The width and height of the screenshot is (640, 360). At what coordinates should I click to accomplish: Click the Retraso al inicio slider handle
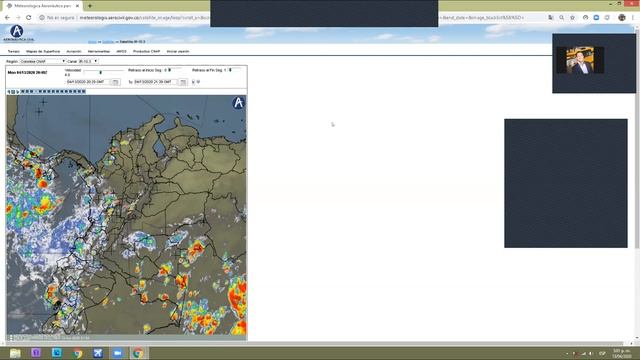[169, 70]
